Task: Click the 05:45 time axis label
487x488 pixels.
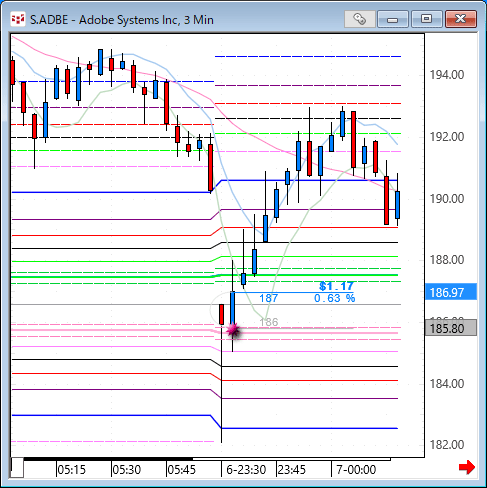Action: (182, 470)
